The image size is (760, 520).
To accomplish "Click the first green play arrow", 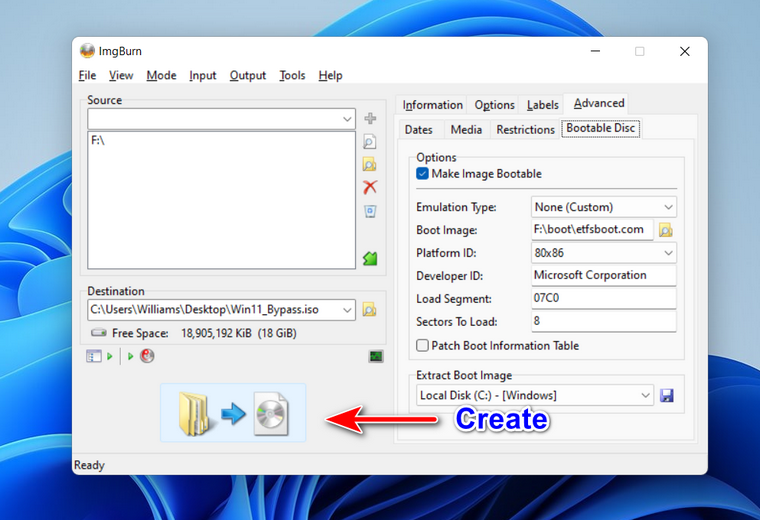I will pyautogui.click(x=110, y=356).
